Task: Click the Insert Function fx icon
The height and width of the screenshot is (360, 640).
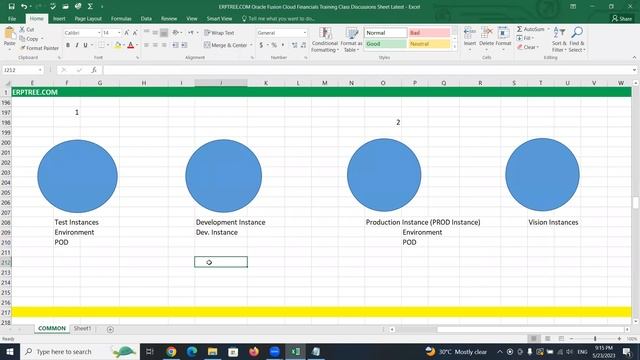Action: coord(93,70)
